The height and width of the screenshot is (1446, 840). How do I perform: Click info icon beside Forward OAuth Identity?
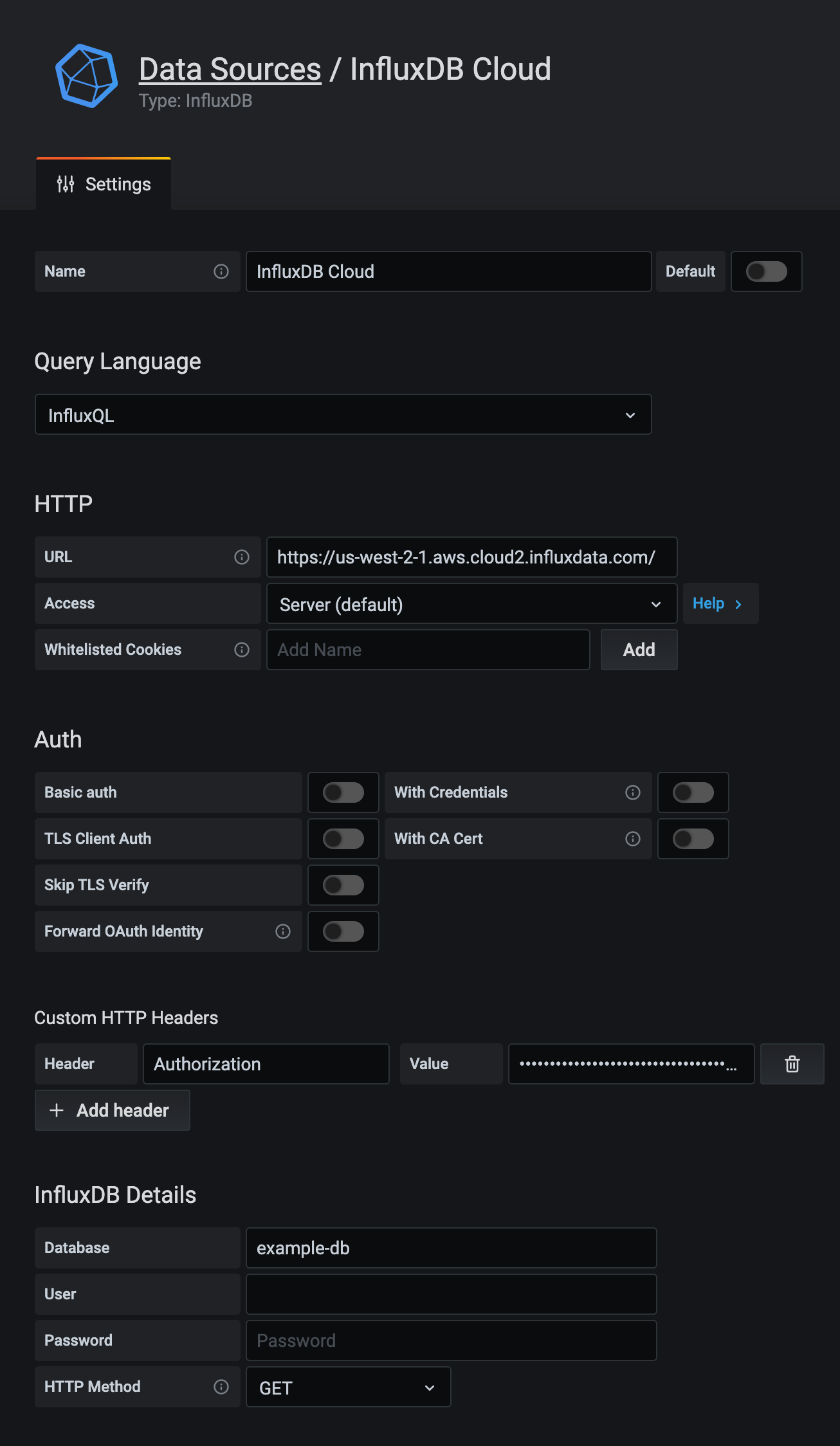pyautogui.click(x=283, y=931)
